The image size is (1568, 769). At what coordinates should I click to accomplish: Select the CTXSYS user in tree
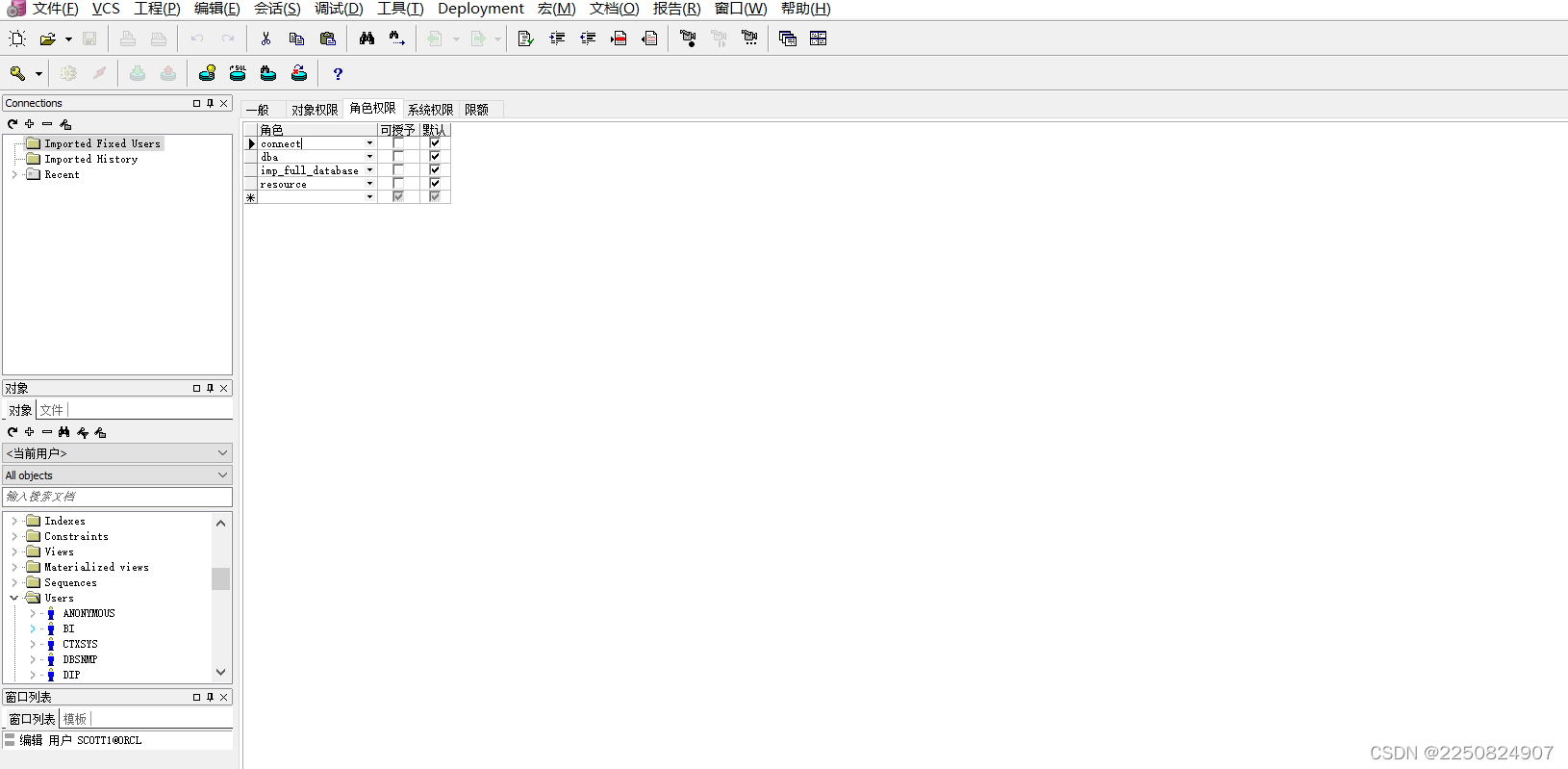80,644
